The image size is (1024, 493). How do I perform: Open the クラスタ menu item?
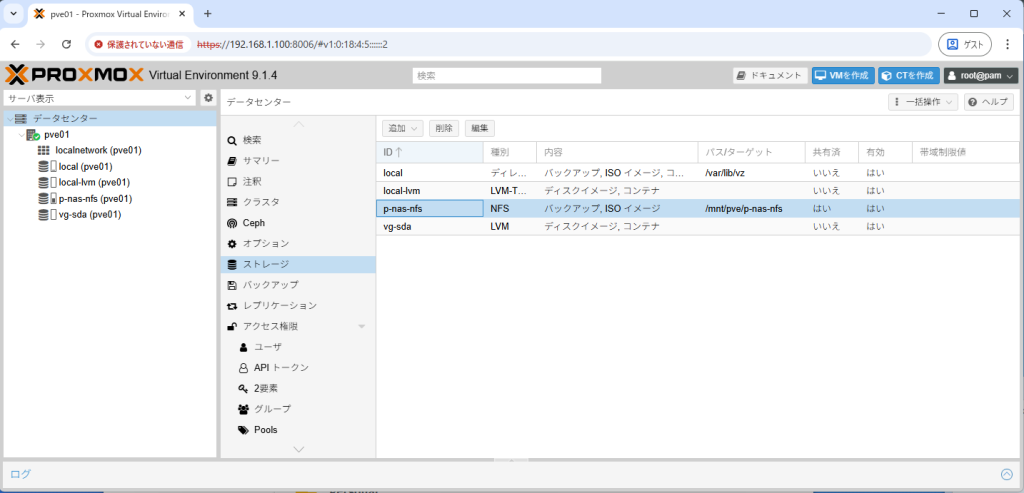[298, 202]
